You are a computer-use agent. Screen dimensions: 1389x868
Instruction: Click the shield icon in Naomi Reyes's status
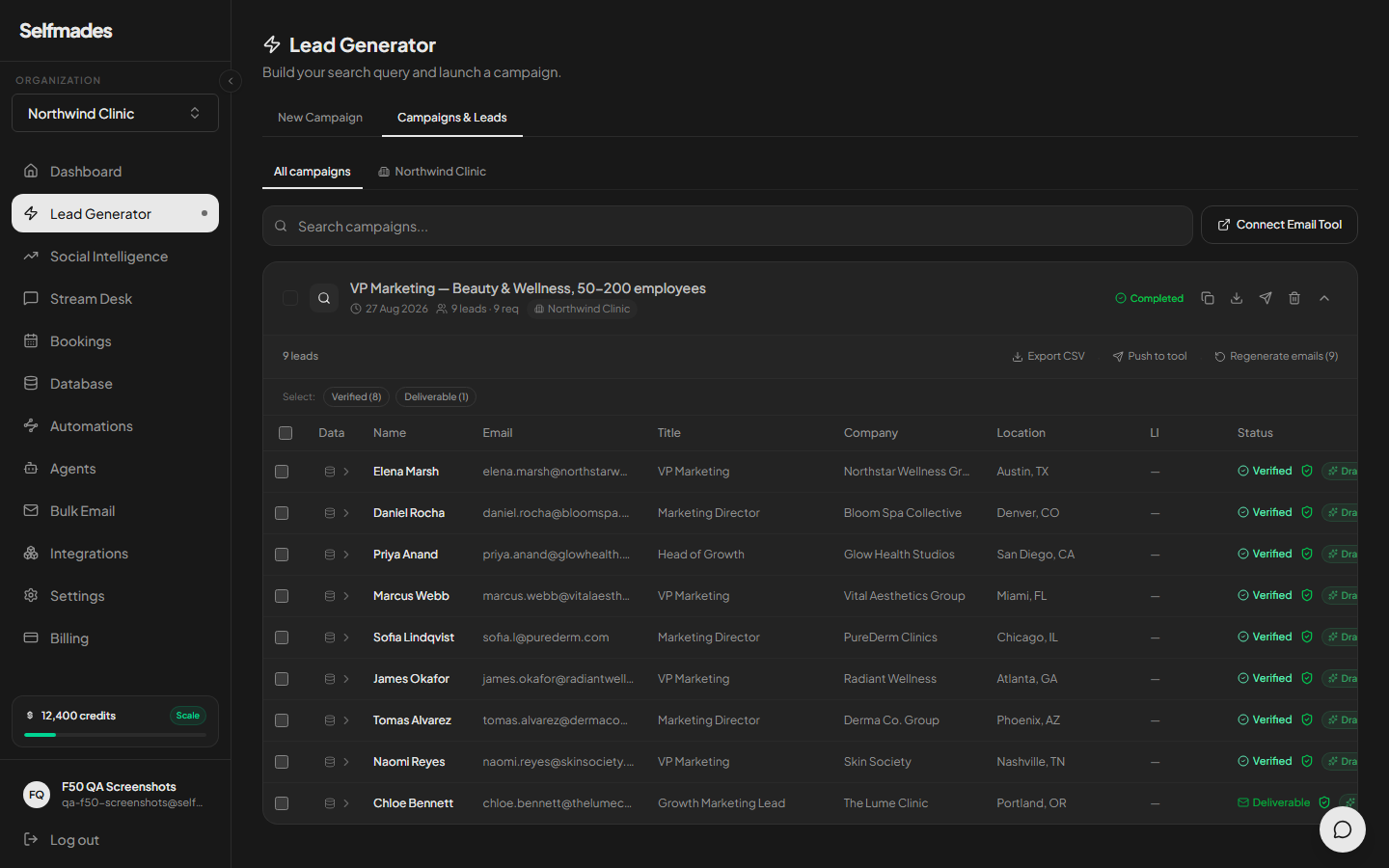(1307, 762)
